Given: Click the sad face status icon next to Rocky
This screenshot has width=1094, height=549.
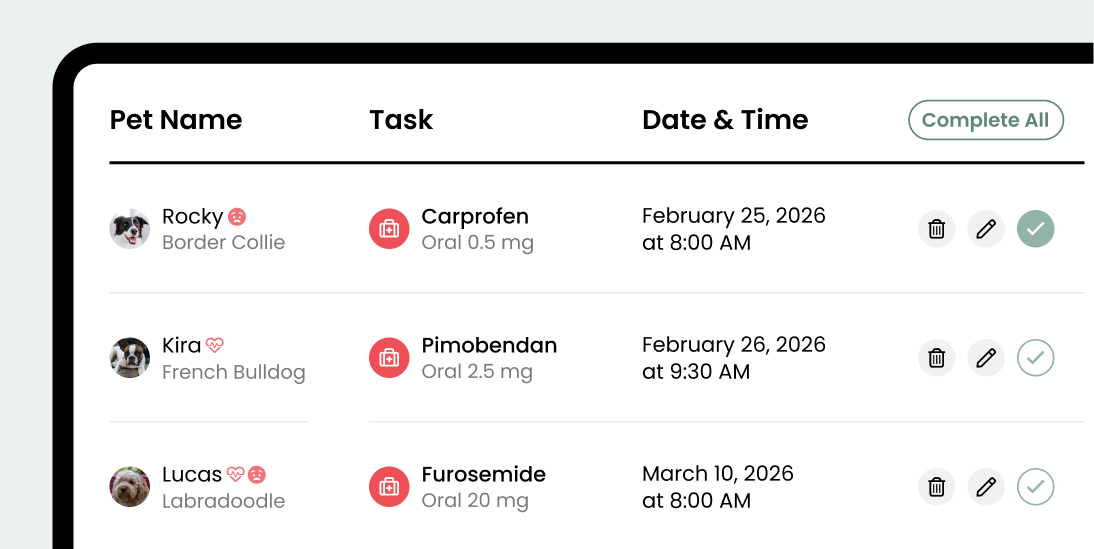Looking at the screenshot, I should click(237, 216).
